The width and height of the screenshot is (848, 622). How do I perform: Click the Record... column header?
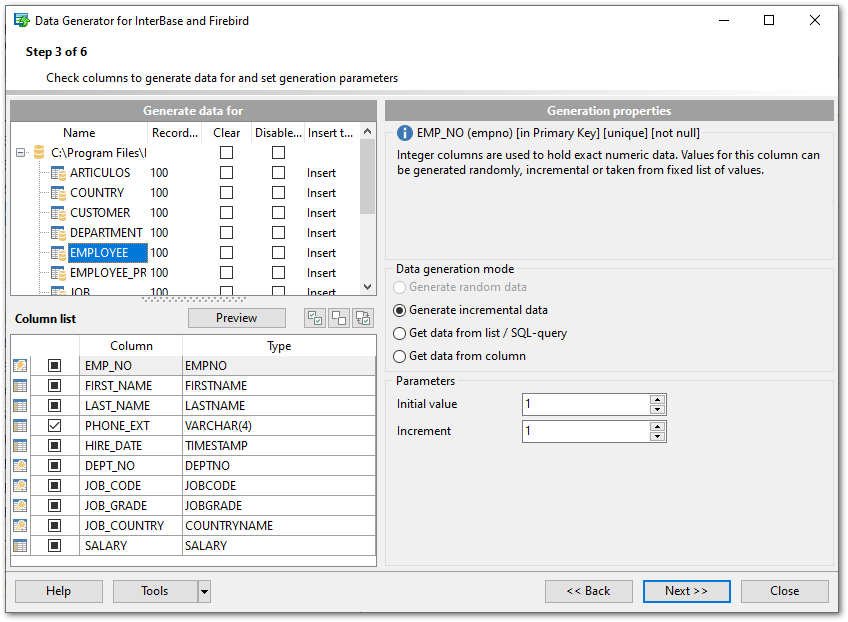[175, 133]
